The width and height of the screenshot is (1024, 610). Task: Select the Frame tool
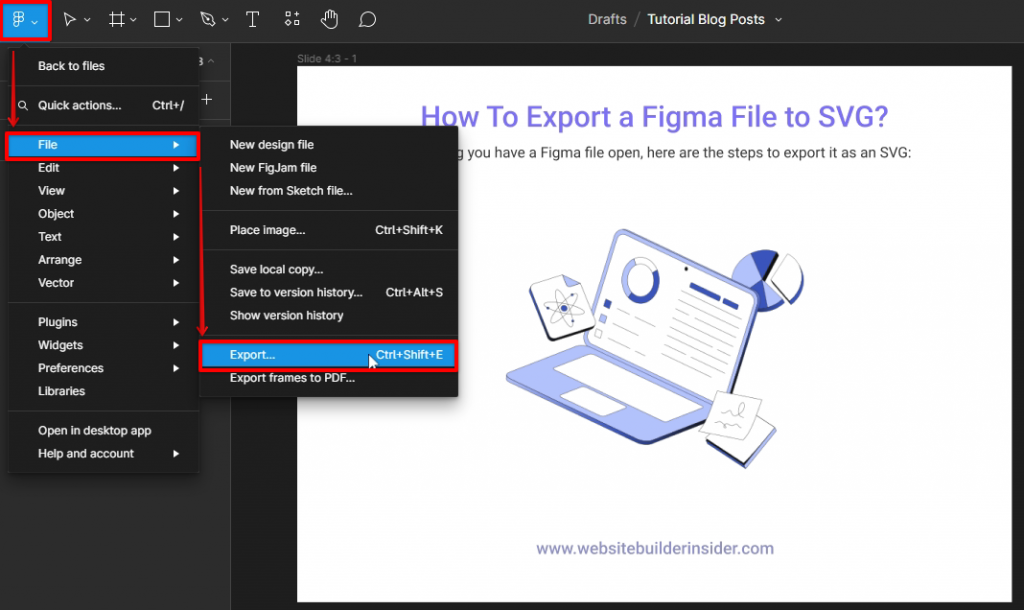point(116,20)
